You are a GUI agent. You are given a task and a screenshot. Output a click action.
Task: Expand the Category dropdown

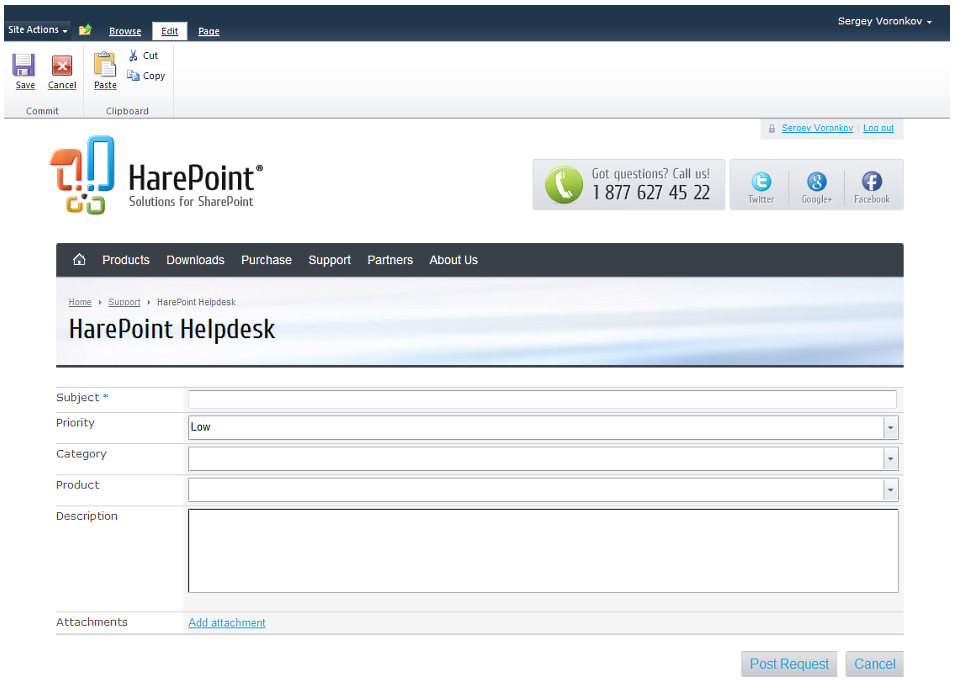point(890,458)
